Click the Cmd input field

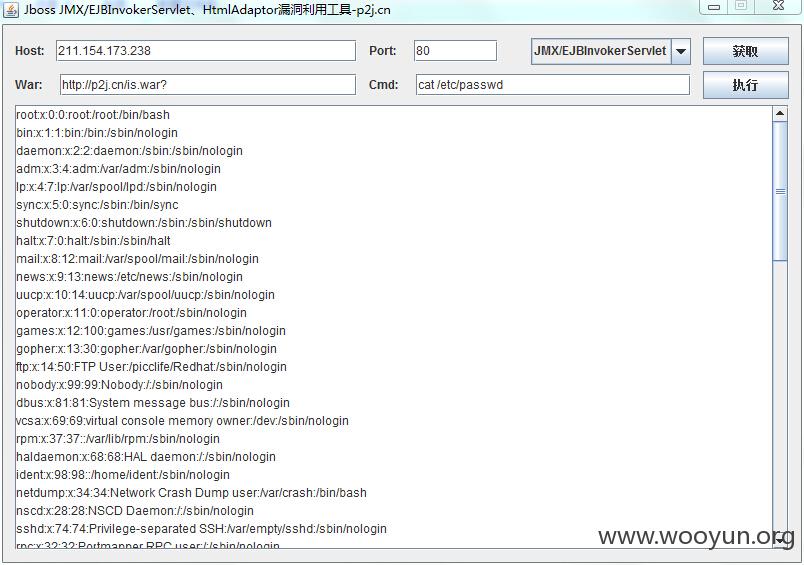point(553,85)
